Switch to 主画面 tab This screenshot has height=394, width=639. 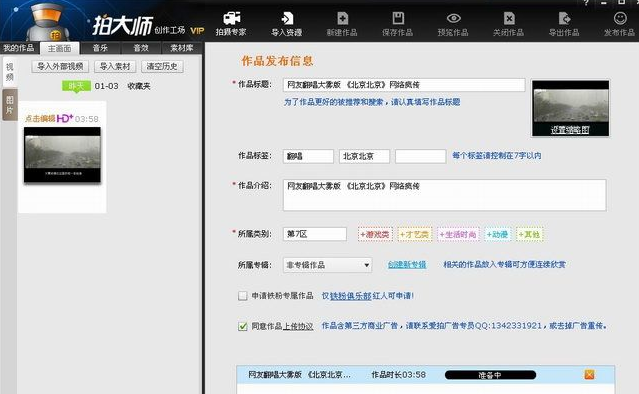pos(59,48)
